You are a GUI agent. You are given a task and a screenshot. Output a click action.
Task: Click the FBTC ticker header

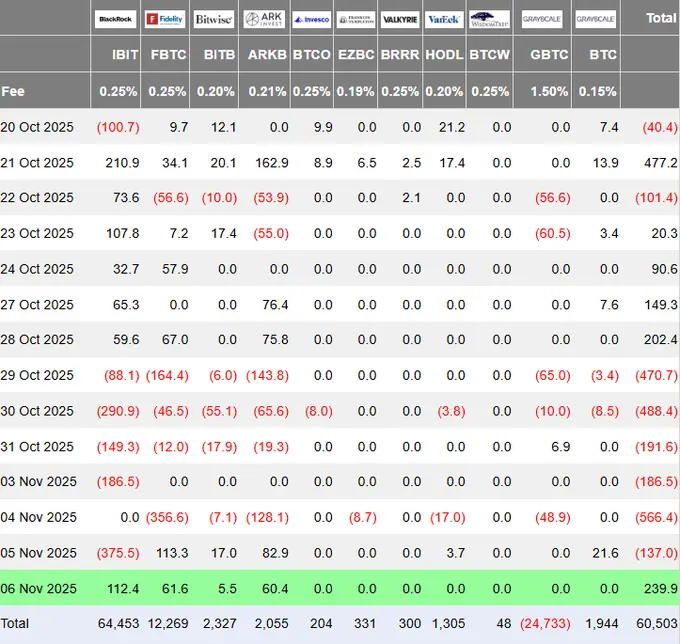168,55
